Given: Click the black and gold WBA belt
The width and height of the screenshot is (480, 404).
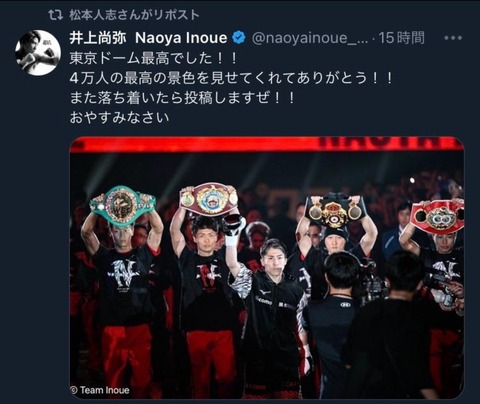Looking at the screenshot, I should (334, 212).
